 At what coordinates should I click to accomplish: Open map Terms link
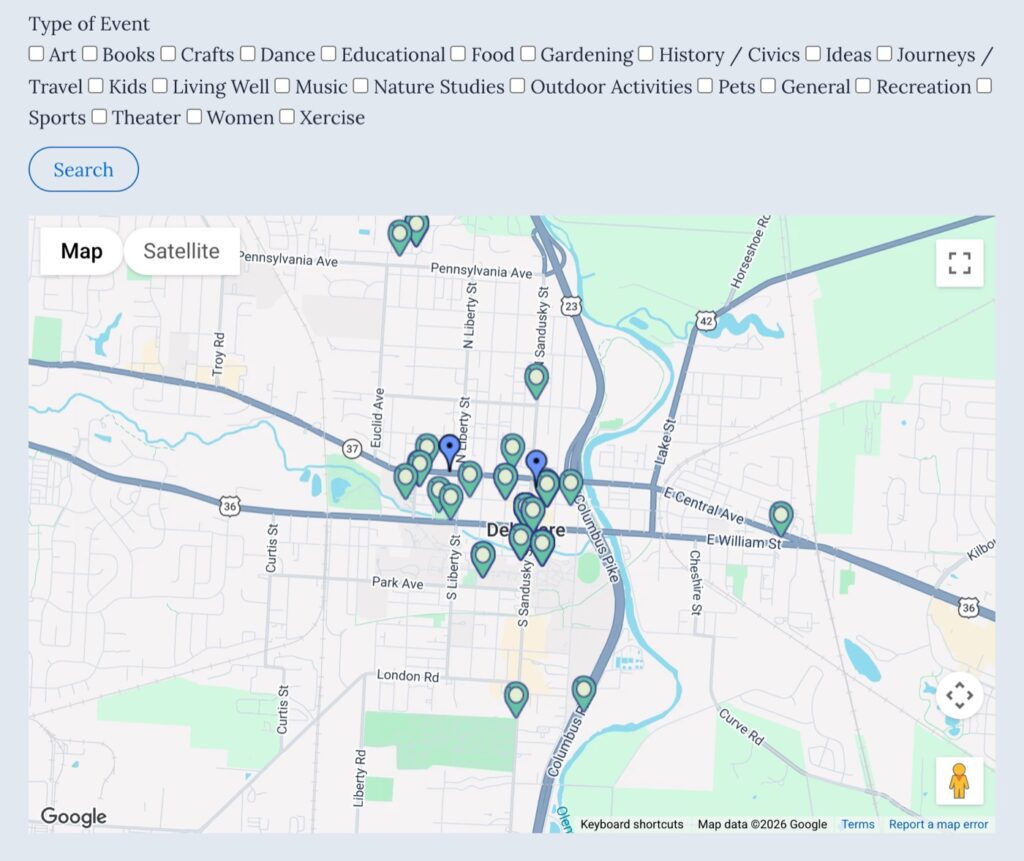857,824
